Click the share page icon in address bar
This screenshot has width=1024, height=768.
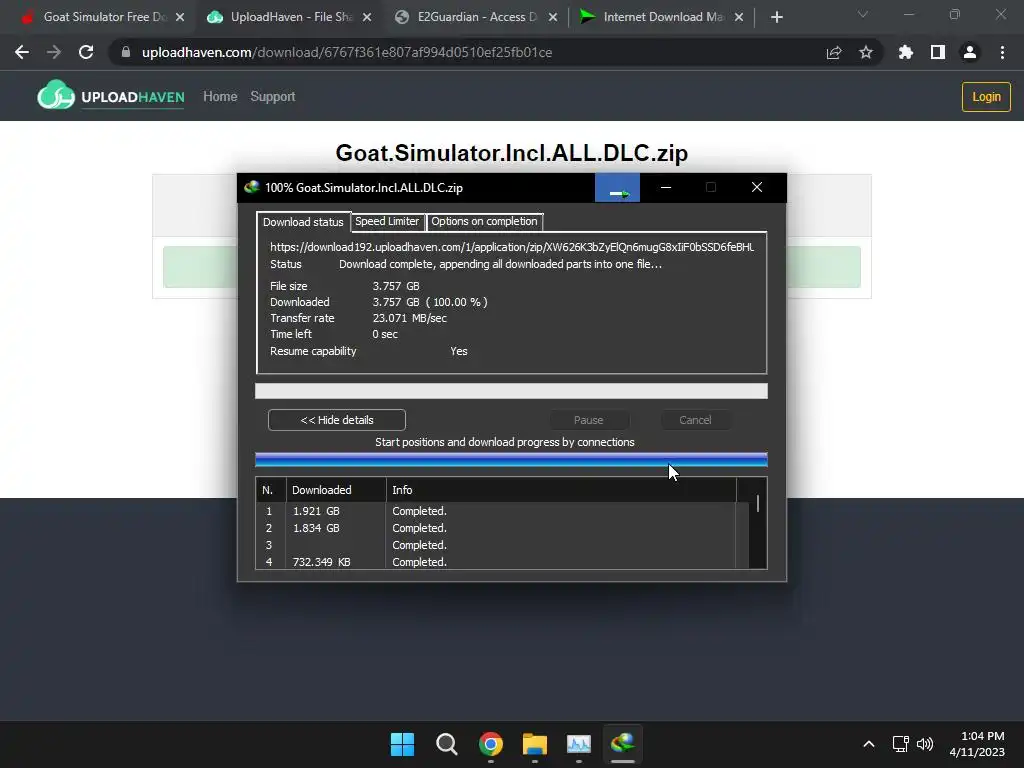[833, 52]
